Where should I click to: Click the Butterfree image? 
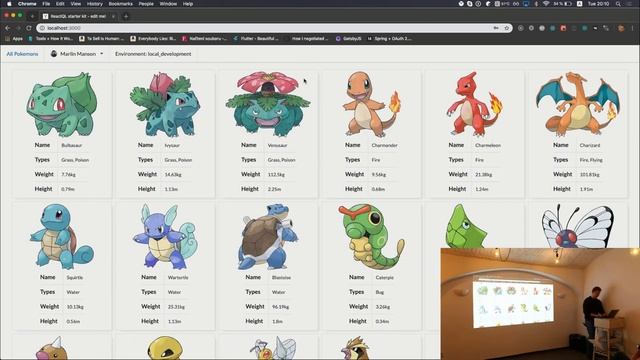(x=578, y=227)
